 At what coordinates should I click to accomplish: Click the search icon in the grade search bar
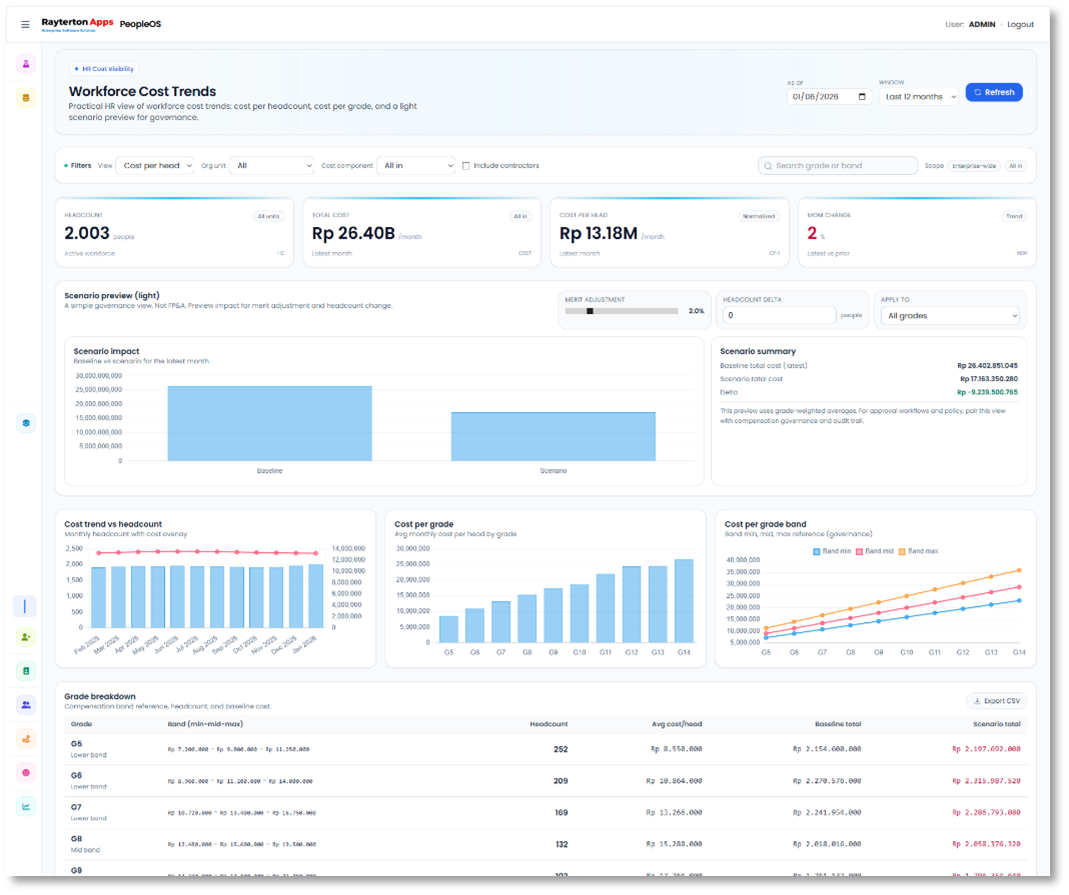[x=766, y=165]
